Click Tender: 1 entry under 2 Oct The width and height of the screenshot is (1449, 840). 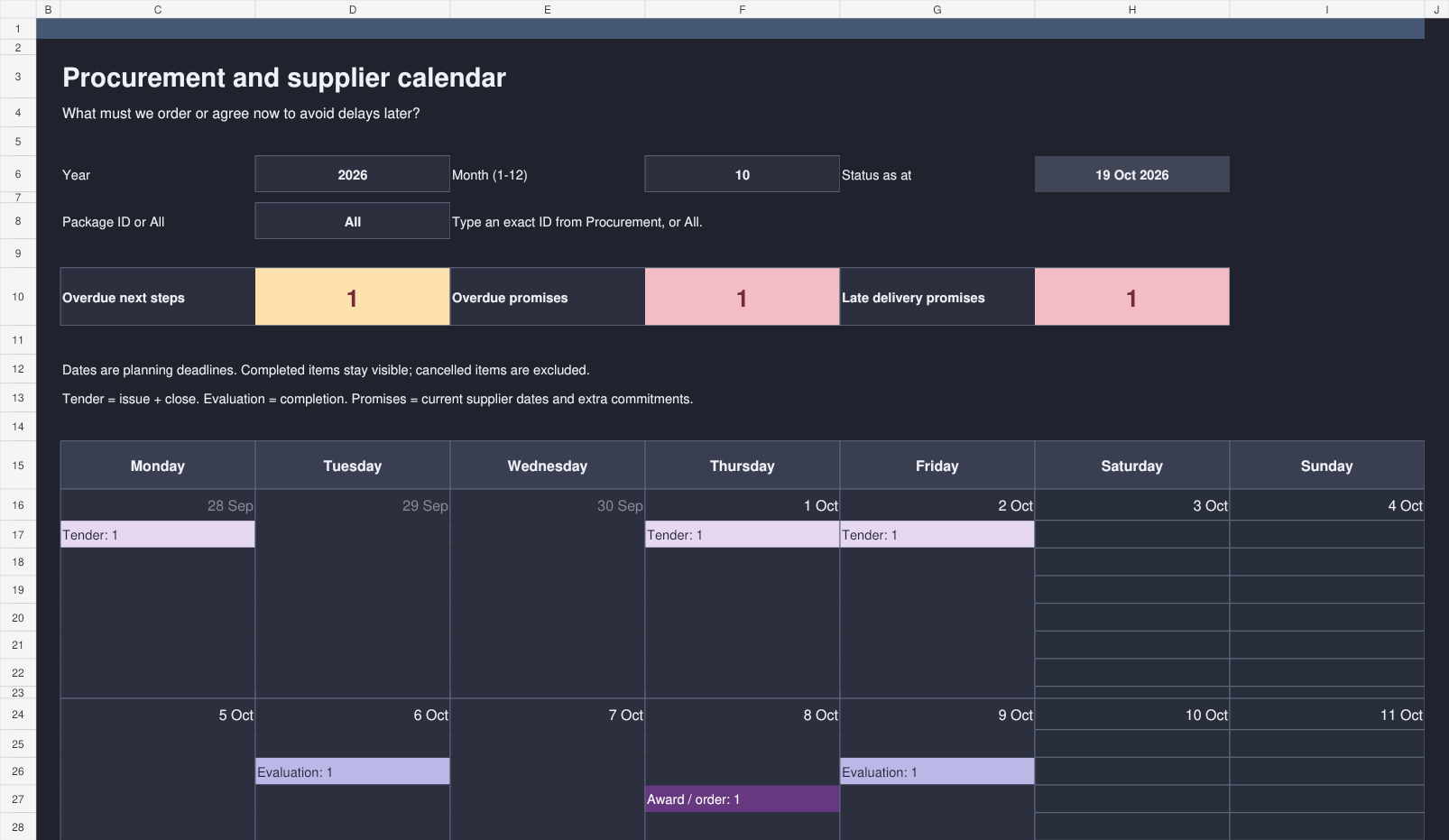coord(937,534)
